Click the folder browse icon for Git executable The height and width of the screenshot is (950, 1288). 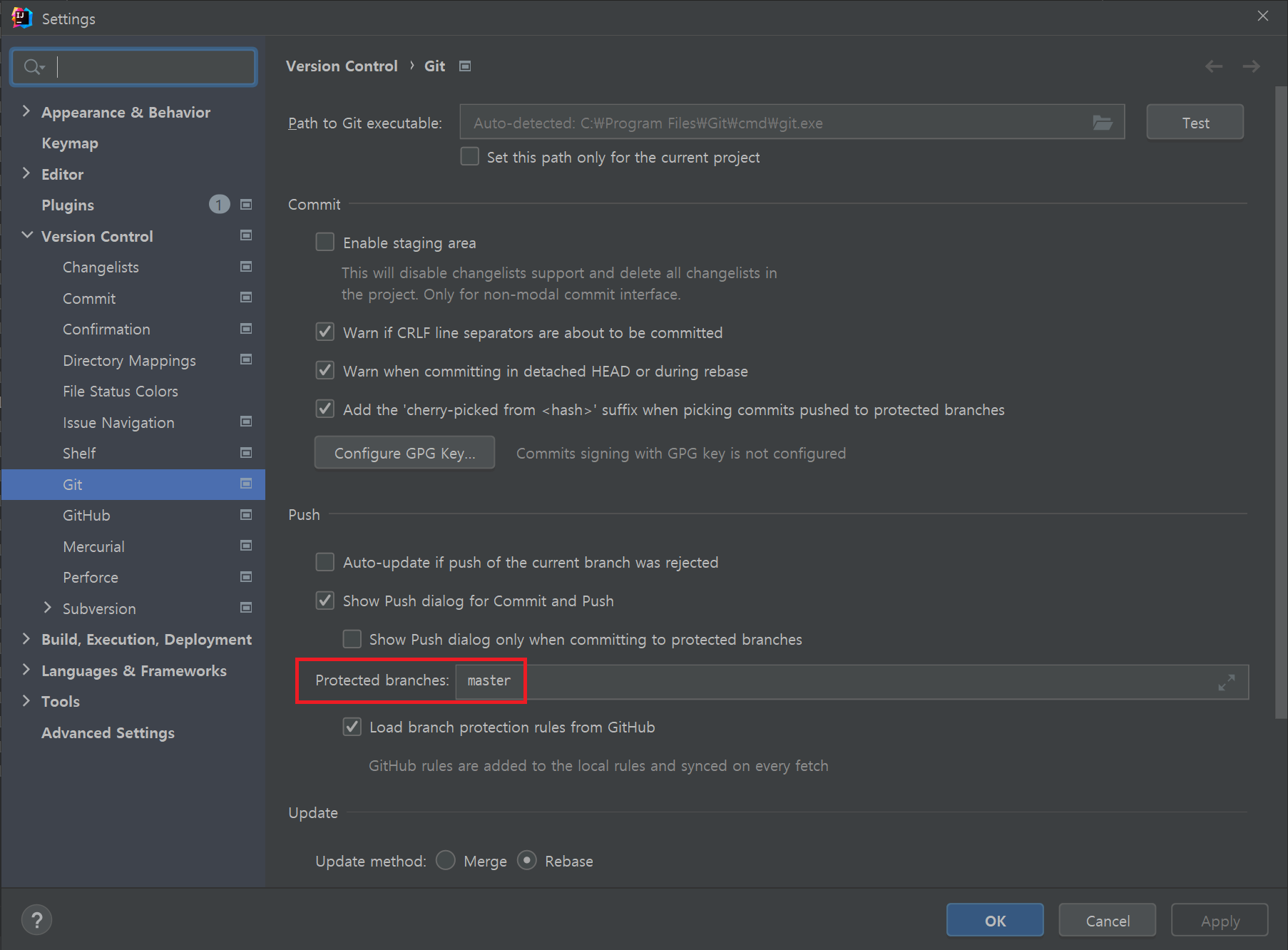coord(1103,123)
